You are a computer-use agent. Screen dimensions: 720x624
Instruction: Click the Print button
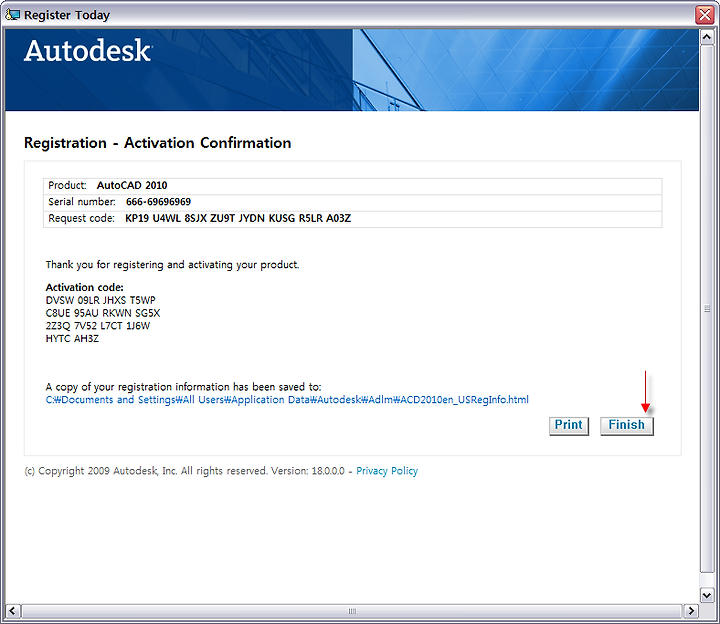point(568,425)
